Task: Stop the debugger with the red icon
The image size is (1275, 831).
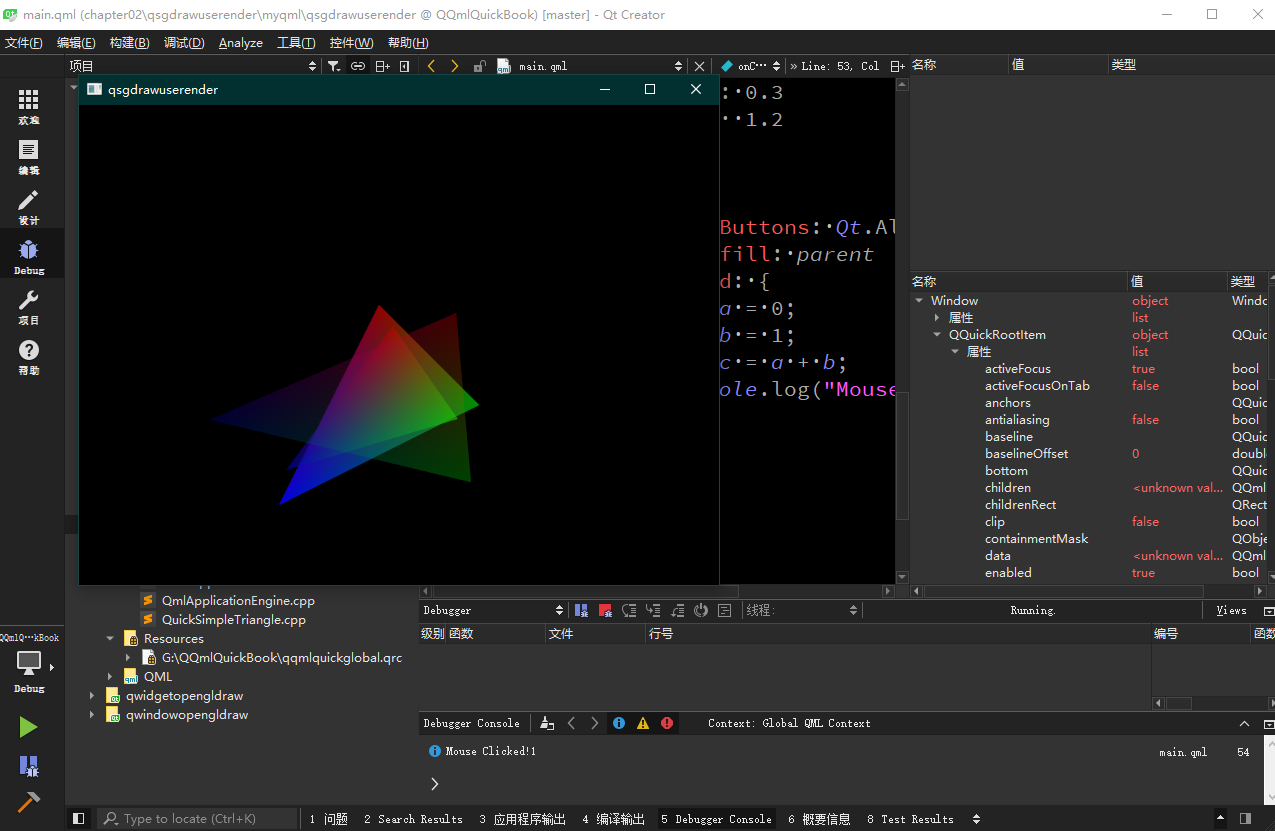Action: click(605, 610)
